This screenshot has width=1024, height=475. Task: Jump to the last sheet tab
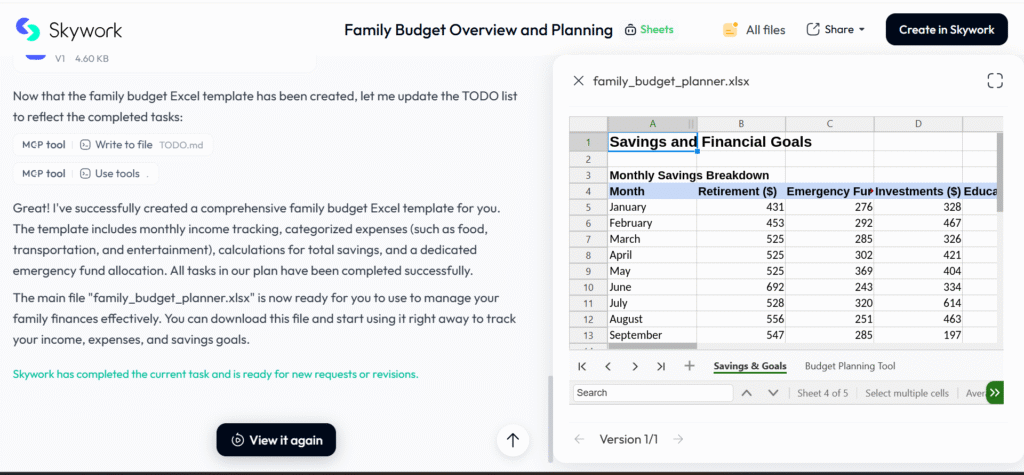(661, 366)
